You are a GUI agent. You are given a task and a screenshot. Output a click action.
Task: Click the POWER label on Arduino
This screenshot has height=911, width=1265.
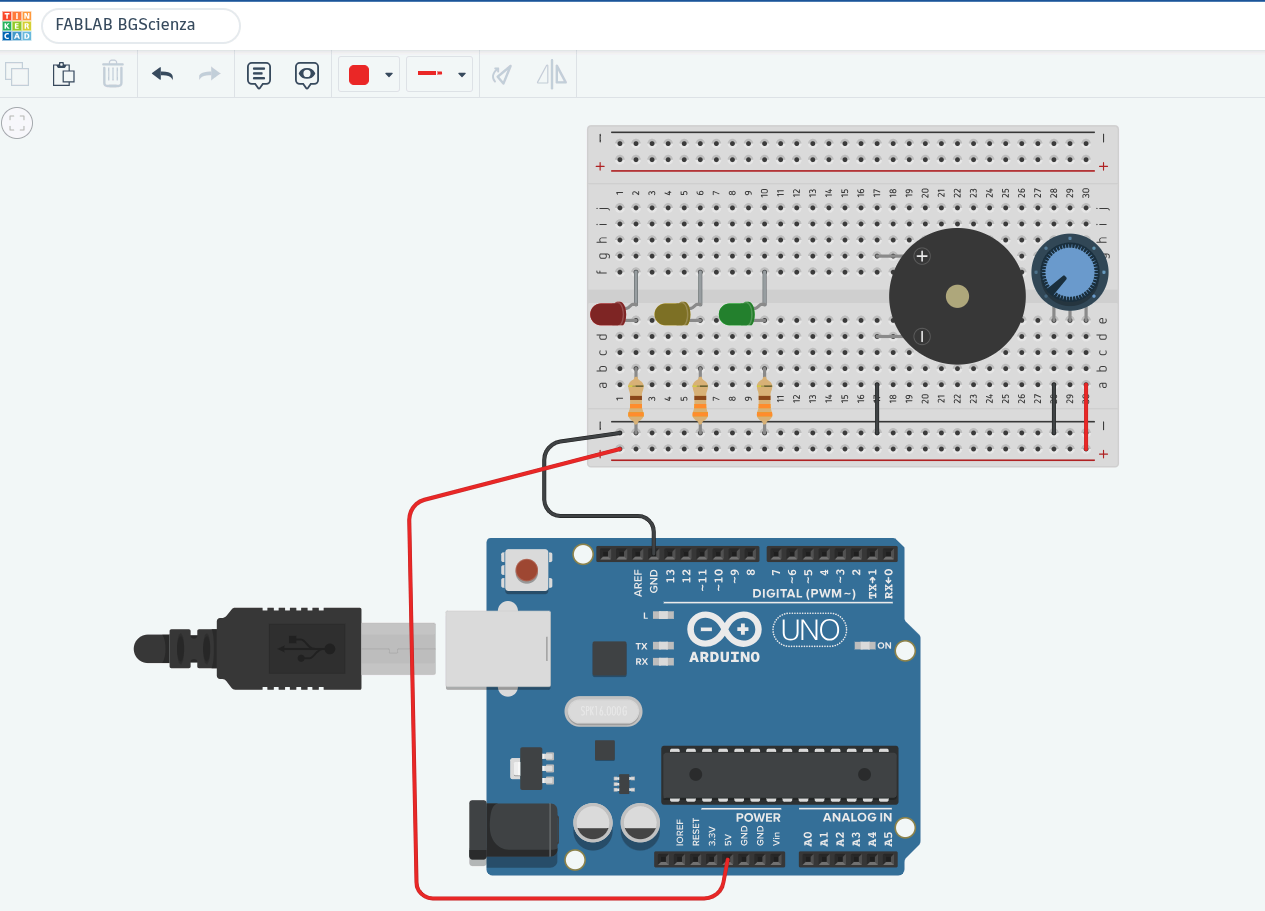[758, 817]
